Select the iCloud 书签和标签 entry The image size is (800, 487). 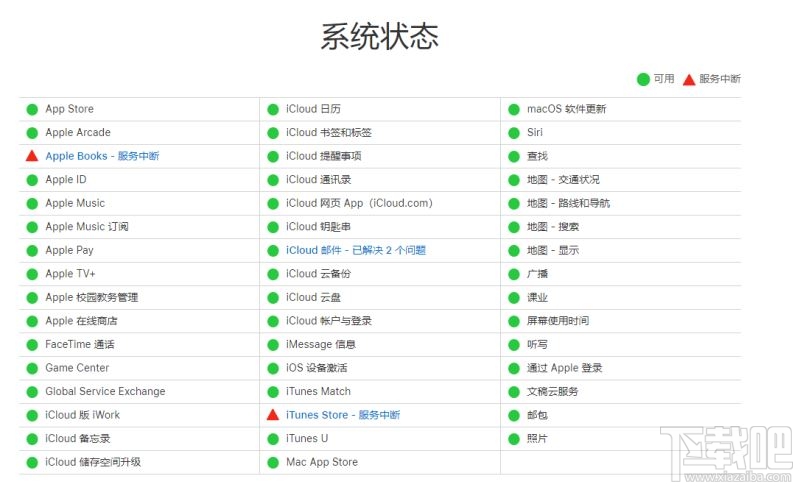(329, 133)
